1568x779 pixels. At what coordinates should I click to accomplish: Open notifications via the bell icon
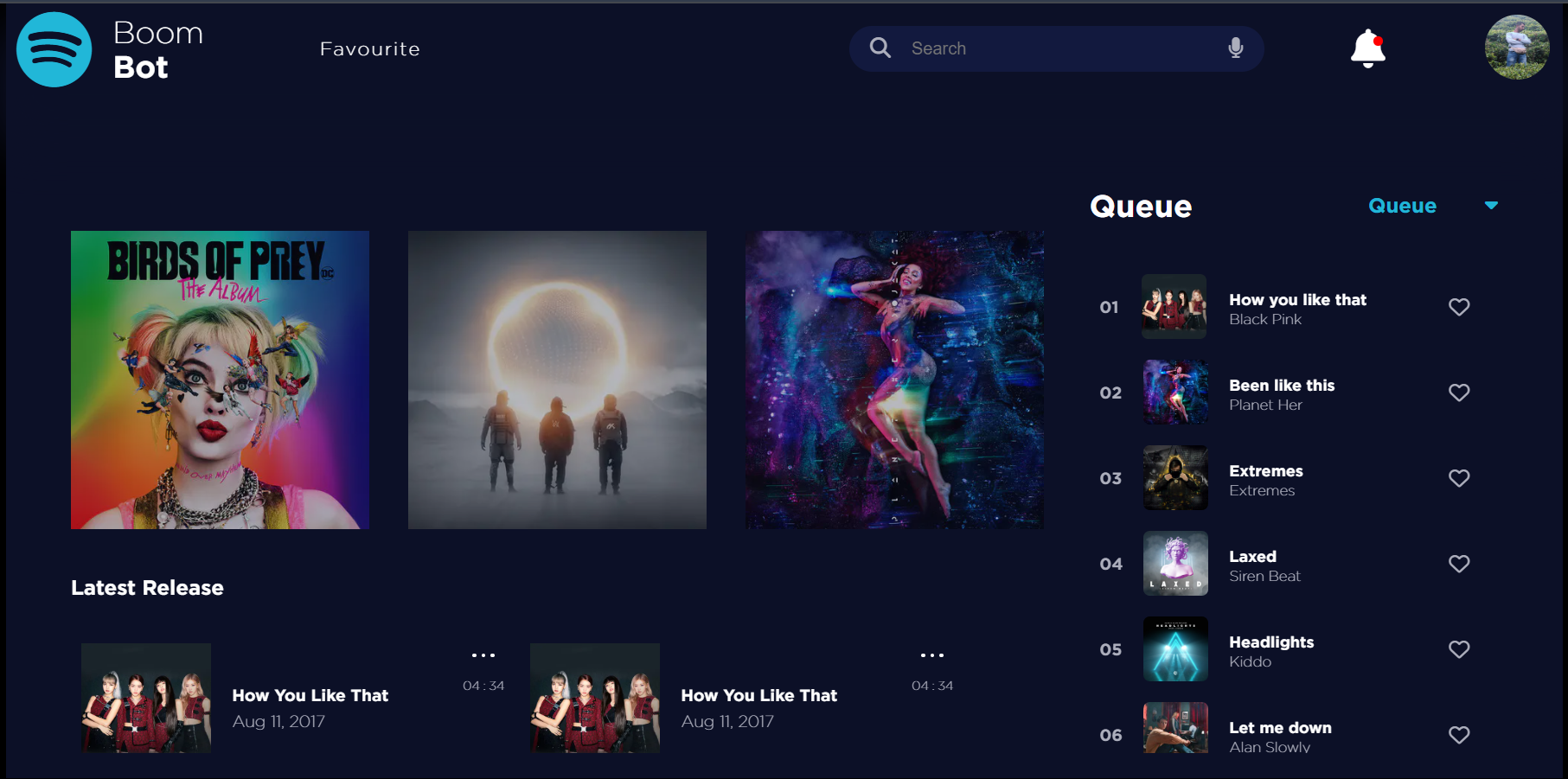pos(1367,48)
